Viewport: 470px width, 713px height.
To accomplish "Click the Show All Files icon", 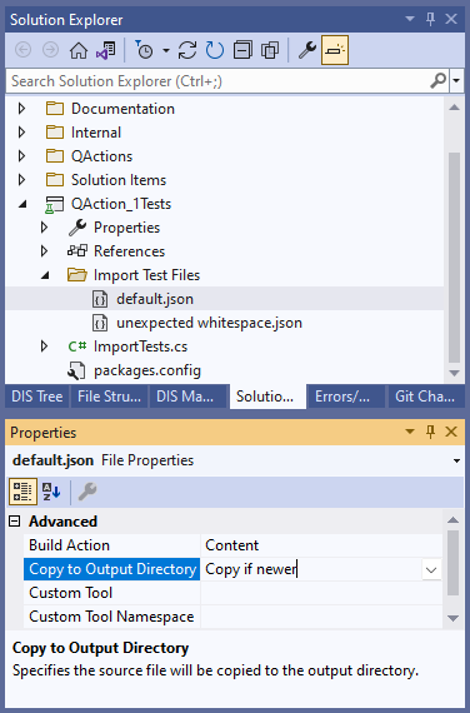I will click(270, 50).
